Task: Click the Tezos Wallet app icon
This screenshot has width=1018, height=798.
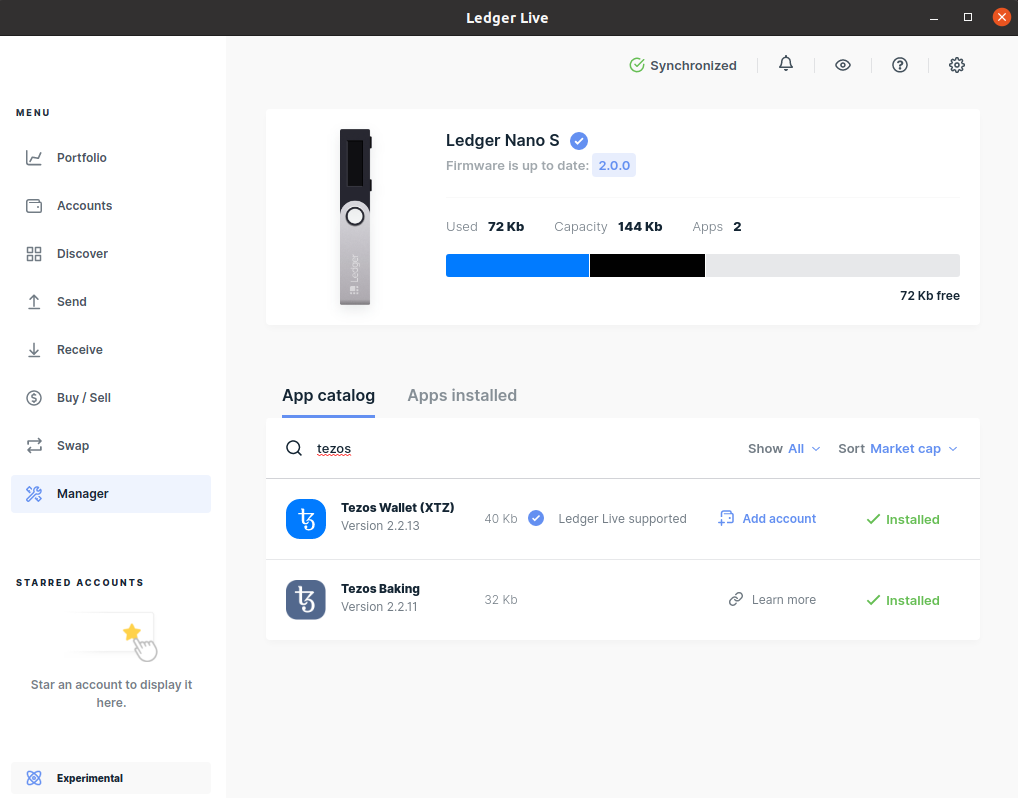Action: pos(306,519)
